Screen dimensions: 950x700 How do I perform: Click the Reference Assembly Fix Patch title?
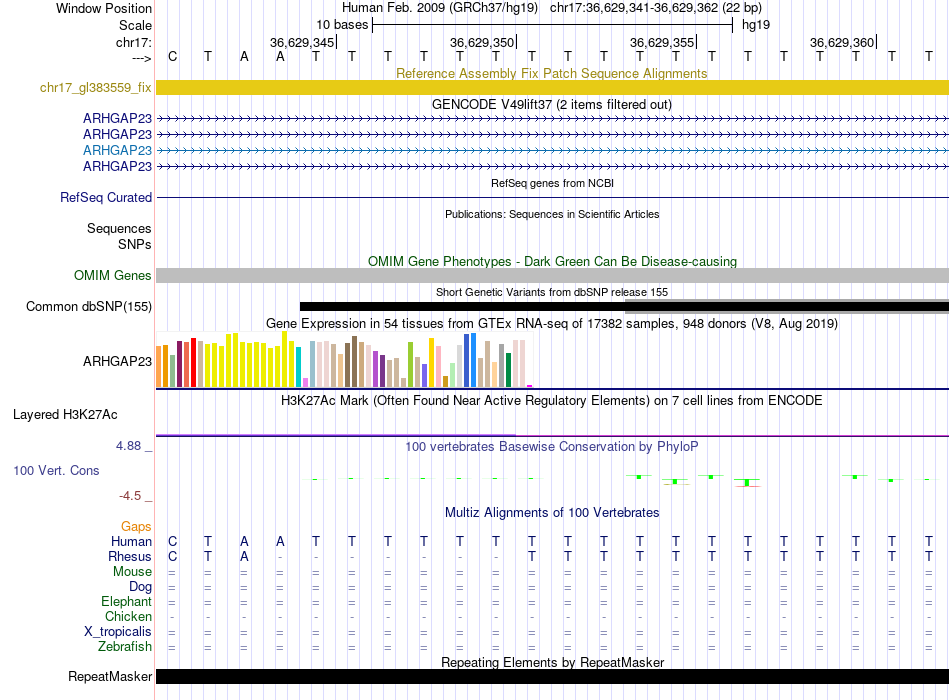551,73
